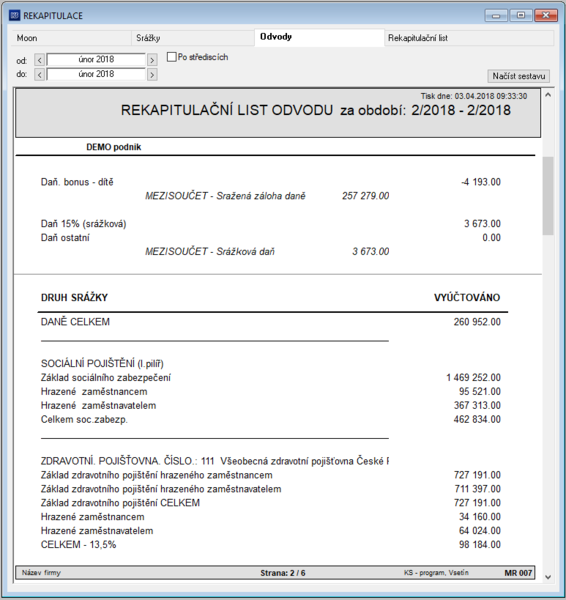Click the 'CELKEM - 13,5%' row label
This screenshot has width=566, height=600.
[x=78, y=545]
